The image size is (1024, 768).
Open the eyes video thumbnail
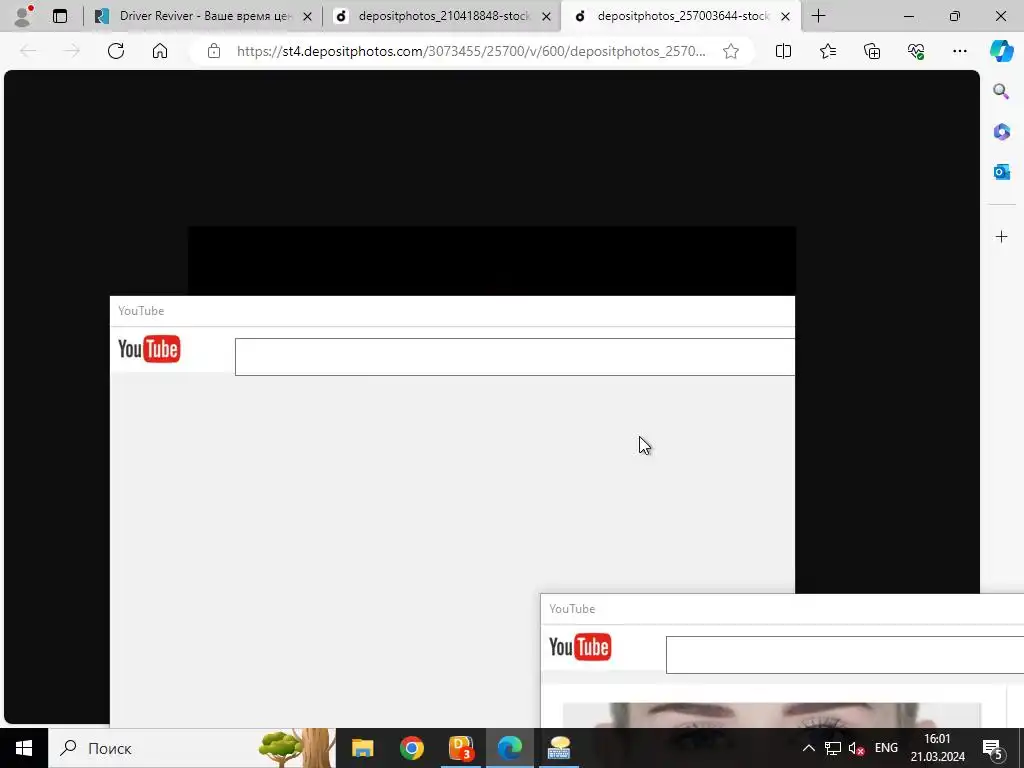772,715
